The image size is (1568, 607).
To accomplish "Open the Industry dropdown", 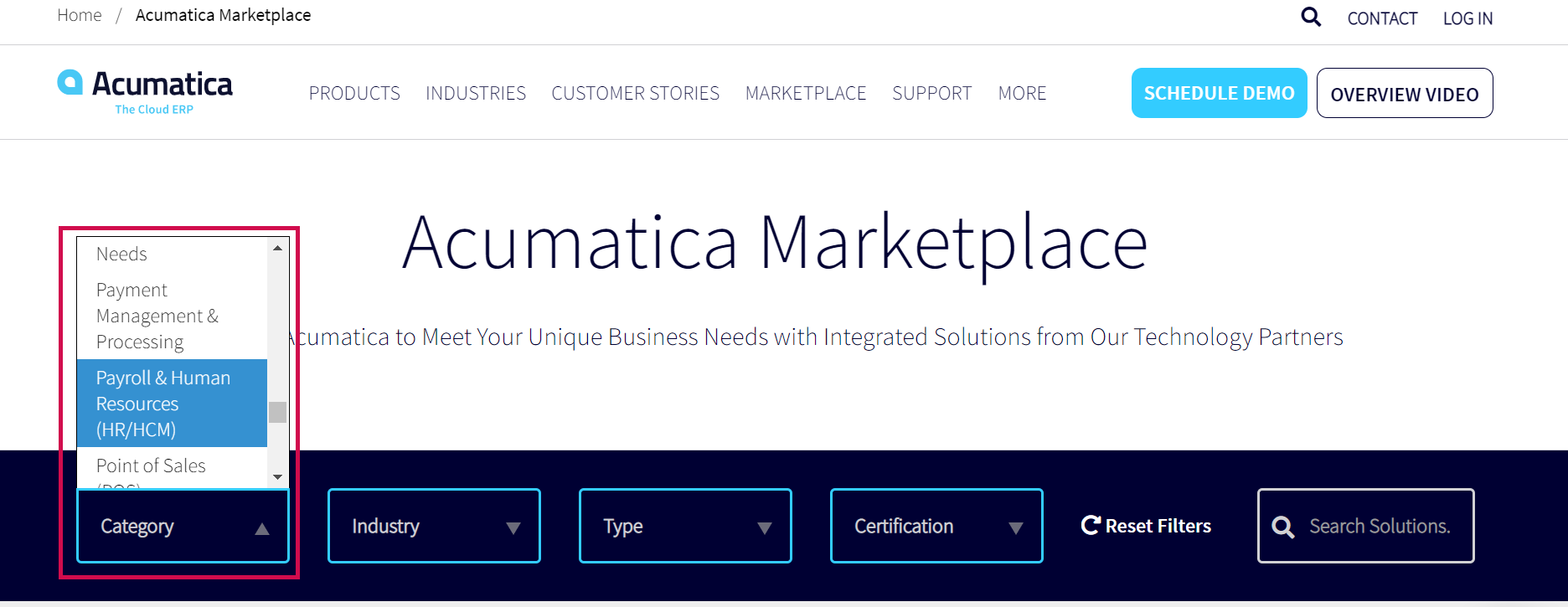I will click(x=434, y=526).
